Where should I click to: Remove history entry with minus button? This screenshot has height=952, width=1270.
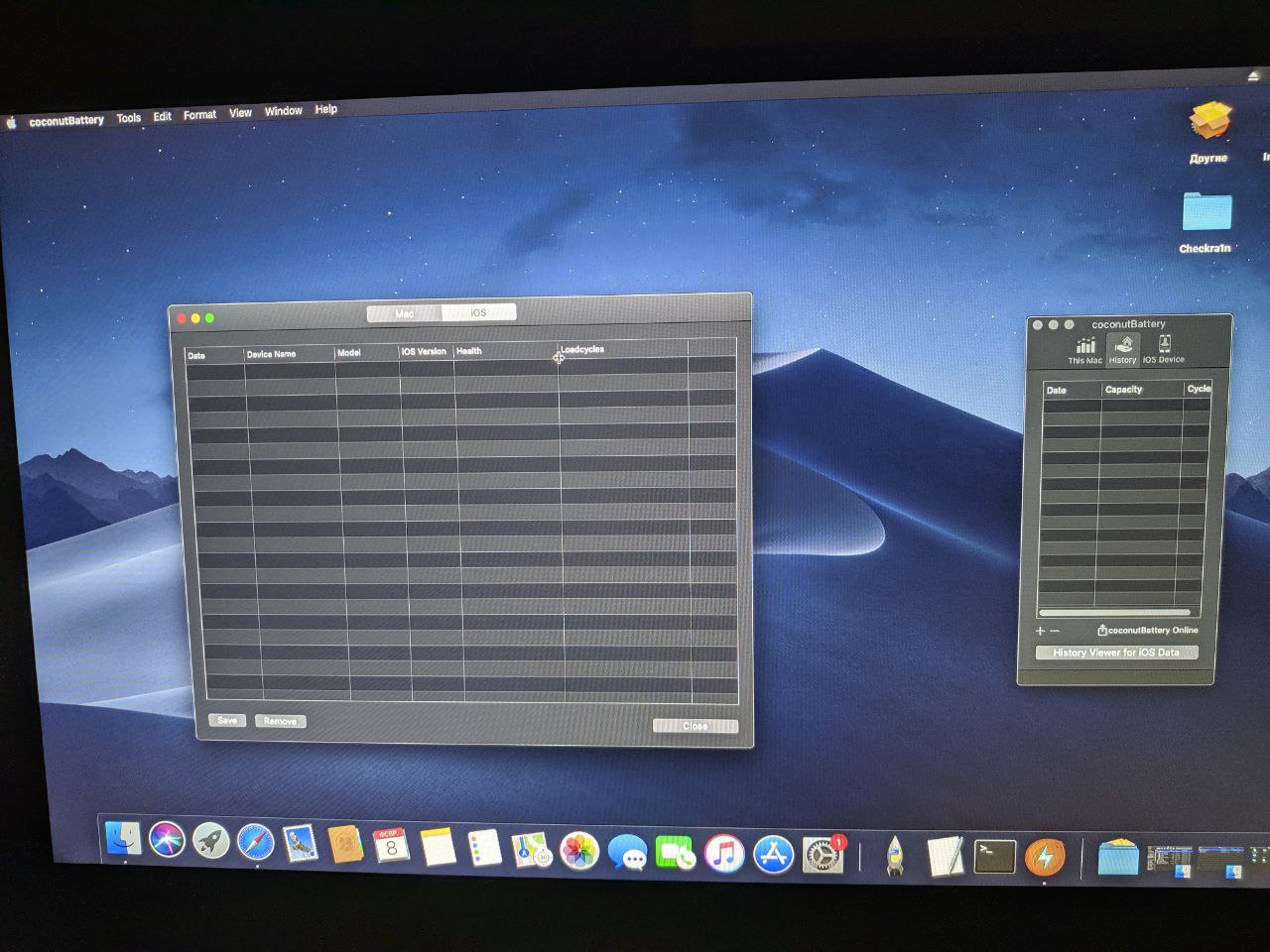[1055, 631]
